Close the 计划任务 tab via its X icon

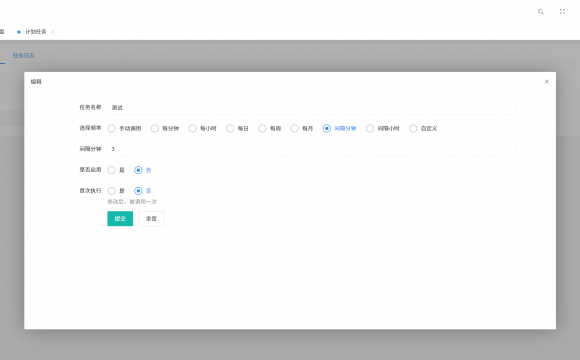pos(53,32)
